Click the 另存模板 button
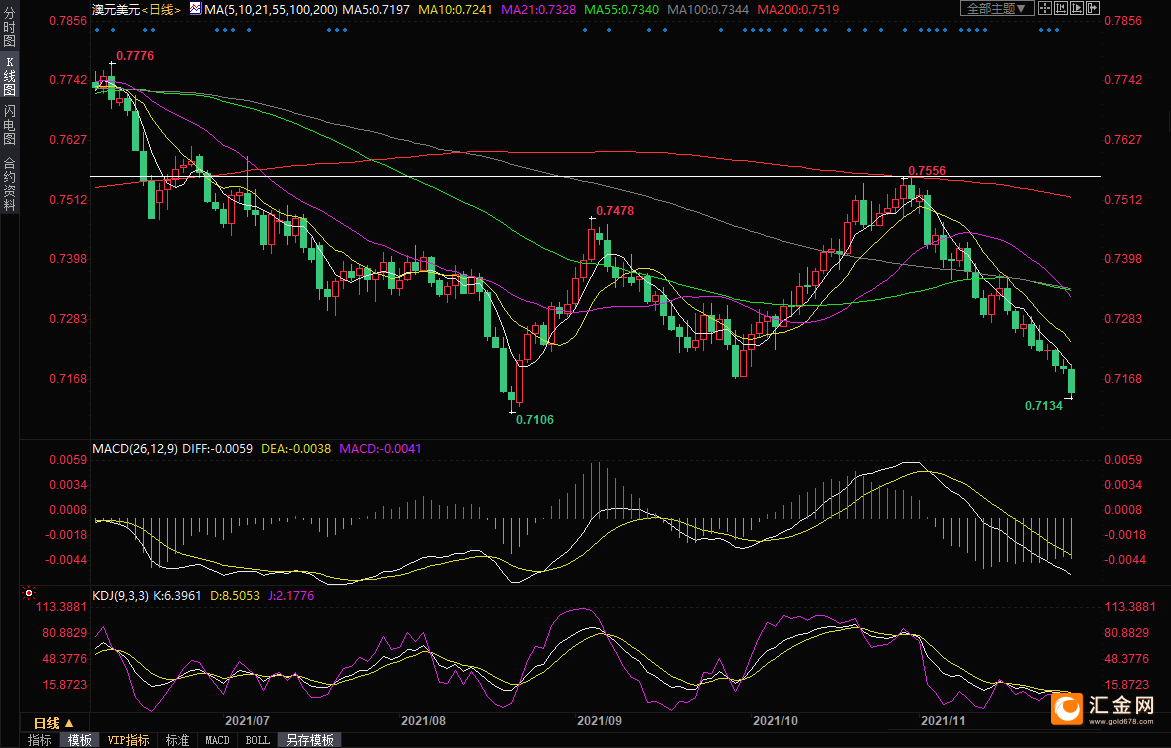 point(309,740)
